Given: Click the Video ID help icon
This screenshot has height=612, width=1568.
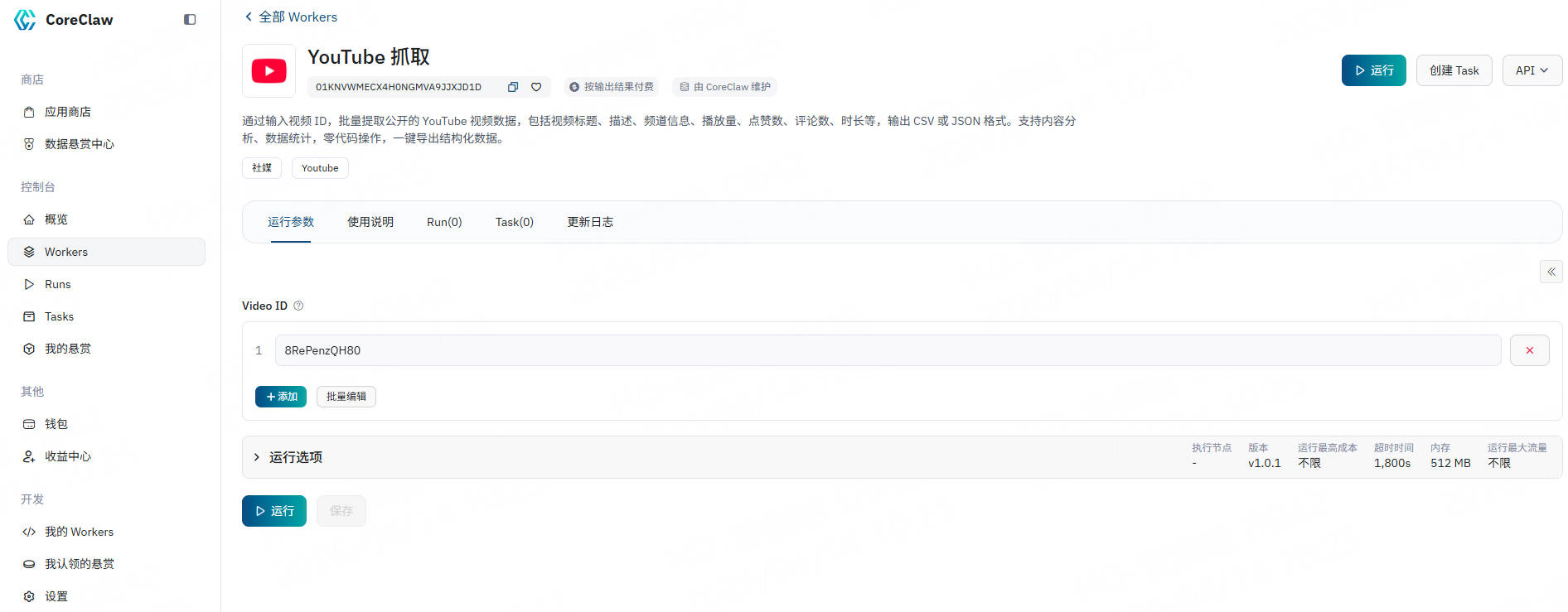Looking at the screenshot, I should [x=298, y=306].
